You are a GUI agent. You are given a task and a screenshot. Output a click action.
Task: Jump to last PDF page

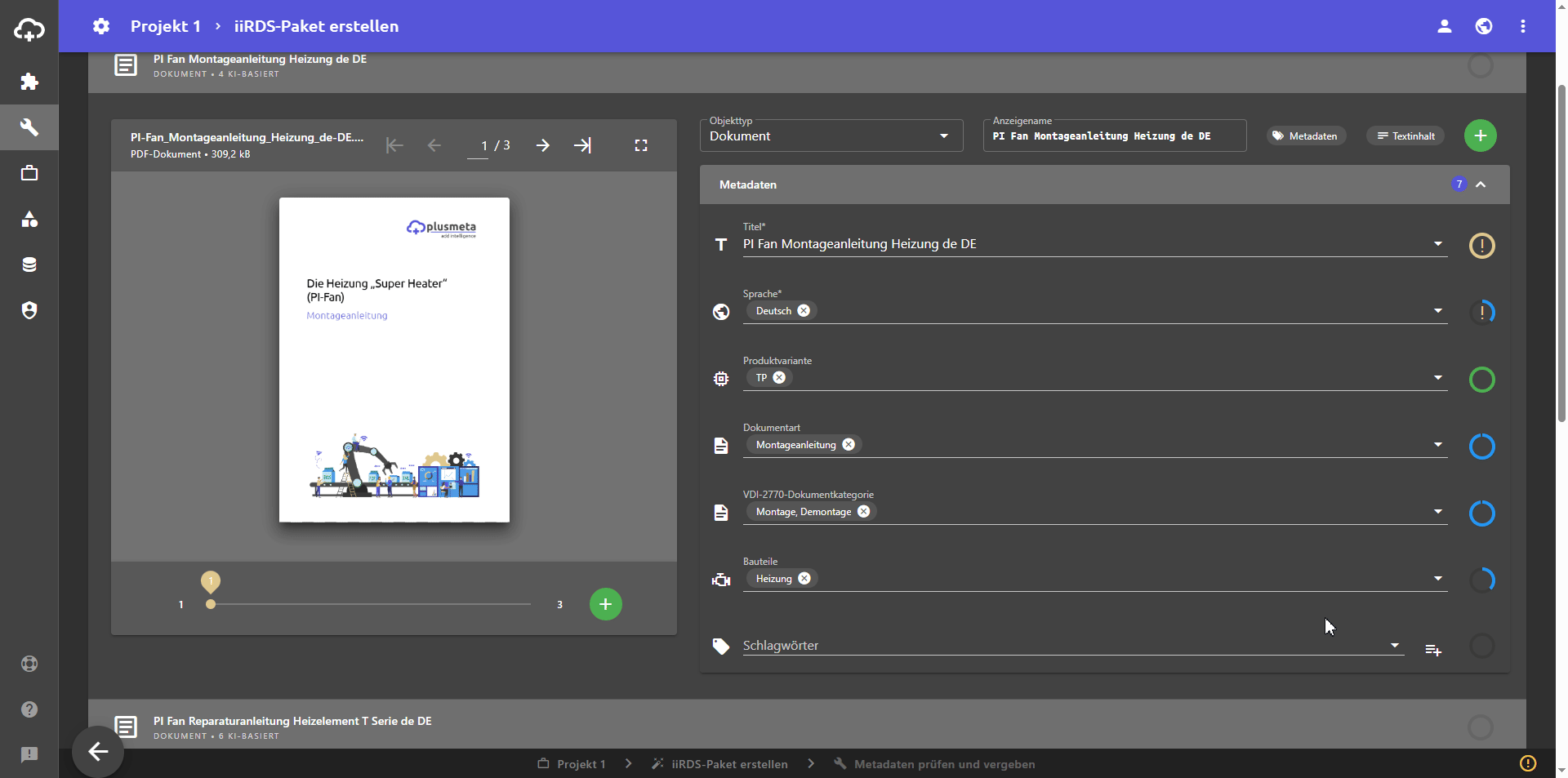(582, 145)
